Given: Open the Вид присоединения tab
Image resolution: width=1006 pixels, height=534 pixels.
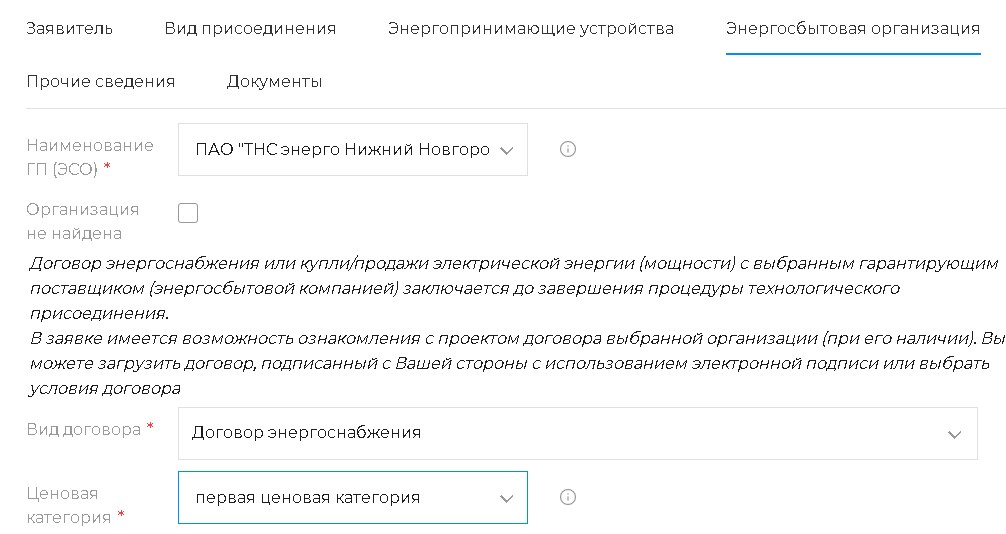Looking at the screenshot, I should point(250,28).
